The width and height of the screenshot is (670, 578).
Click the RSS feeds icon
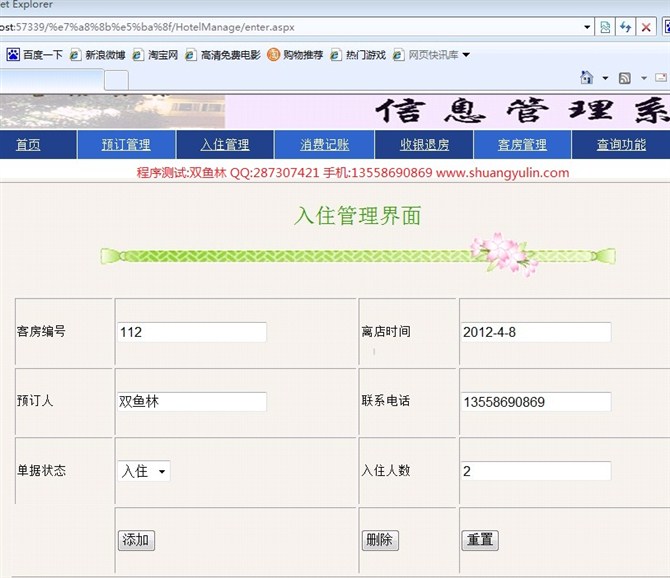[625, 78]
